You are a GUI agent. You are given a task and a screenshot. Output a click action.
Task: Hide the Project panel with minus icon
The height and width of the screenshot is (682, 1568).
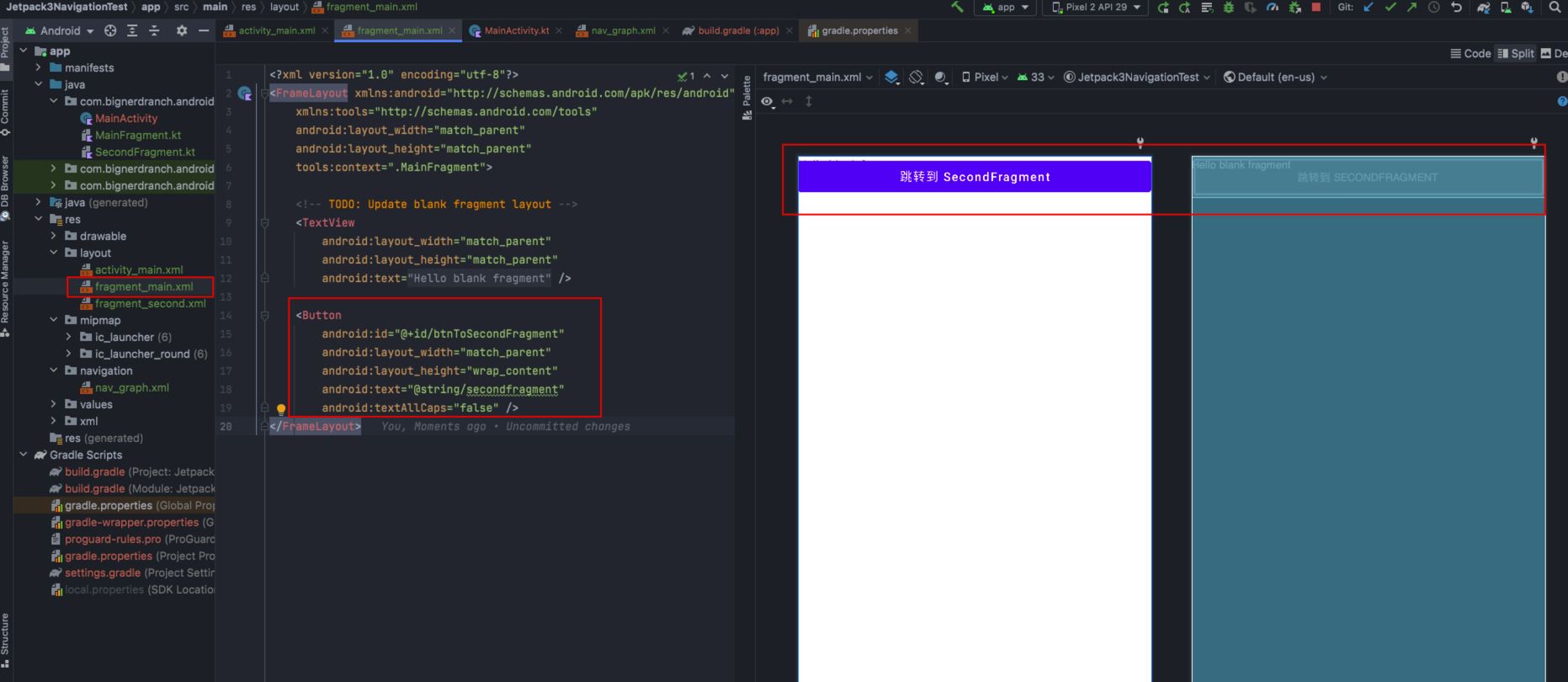pos(204,30)
